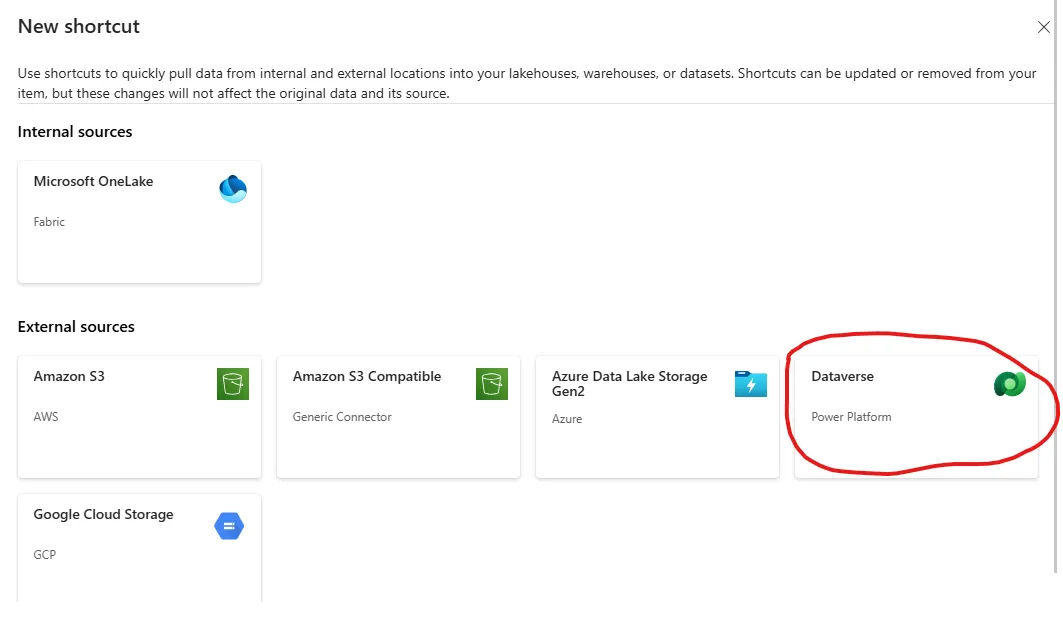
Task: Click the Azure Data Lake Storage Gen2 lightning icon
Action: click(x=750, y=383)
